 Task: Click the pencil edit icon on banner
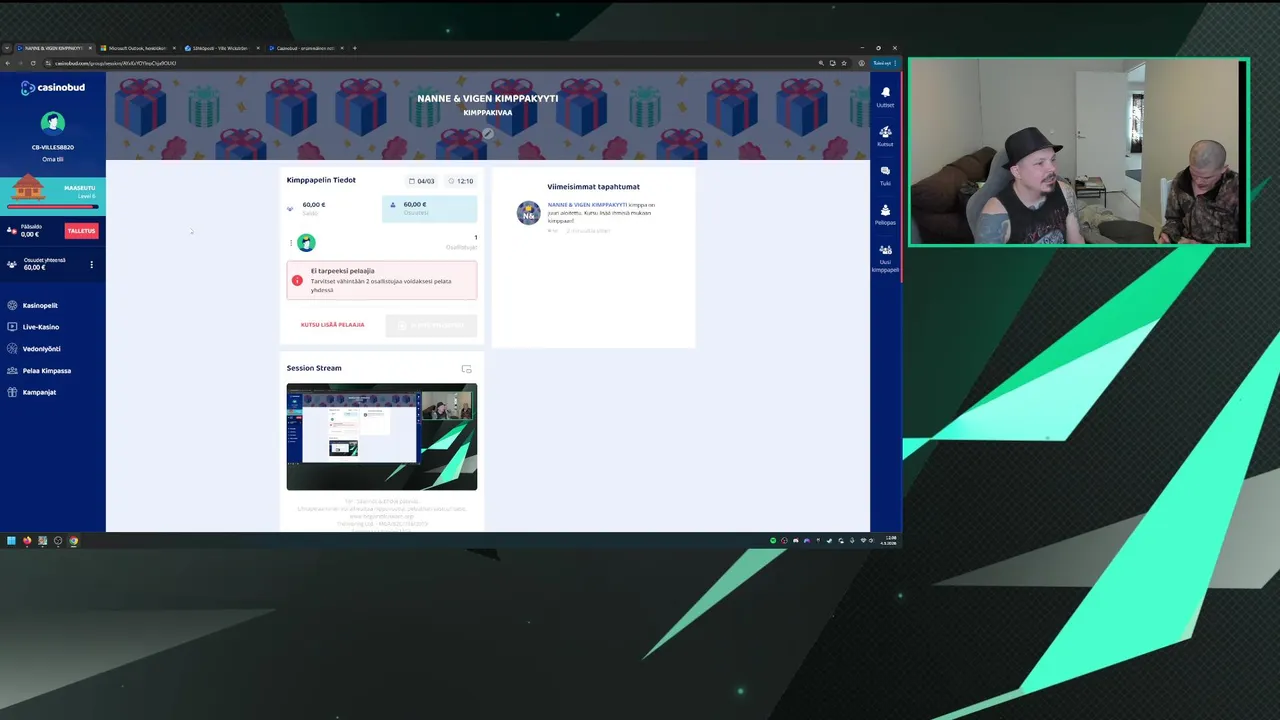click(488, 133)
